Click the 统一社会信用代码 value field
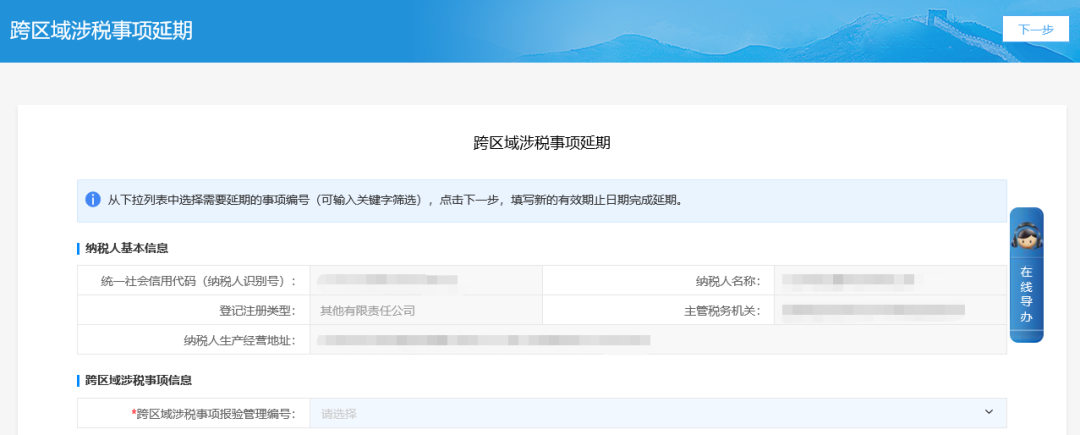 [425, 281]
